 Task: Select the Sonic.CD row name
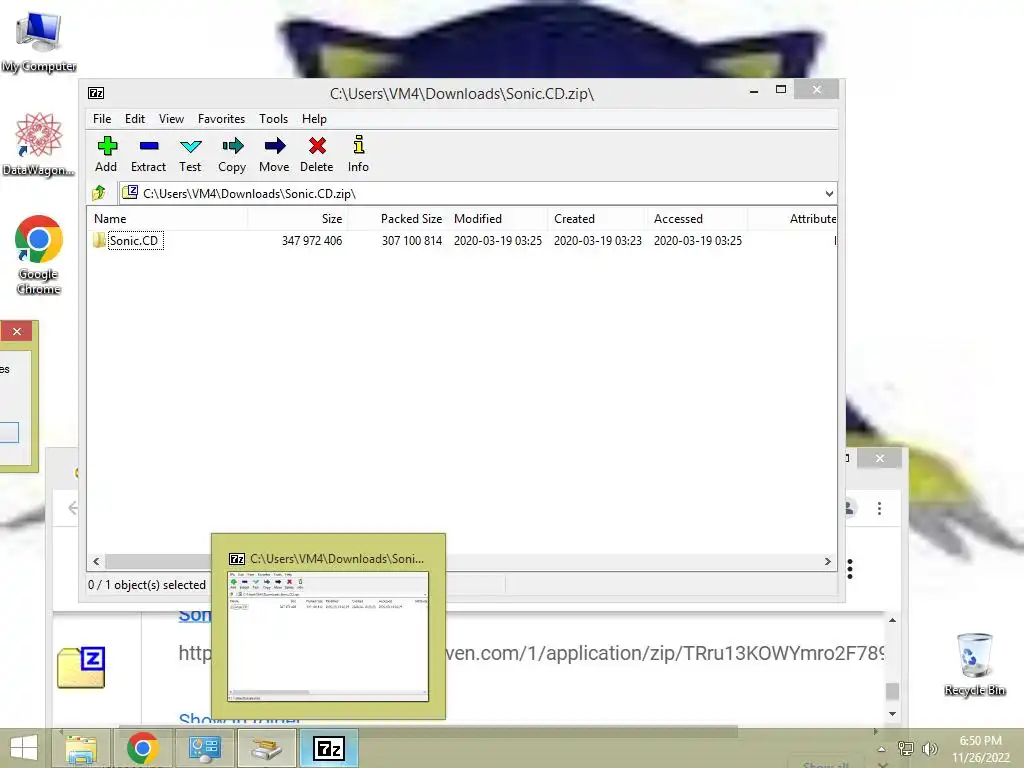(134, 240)
